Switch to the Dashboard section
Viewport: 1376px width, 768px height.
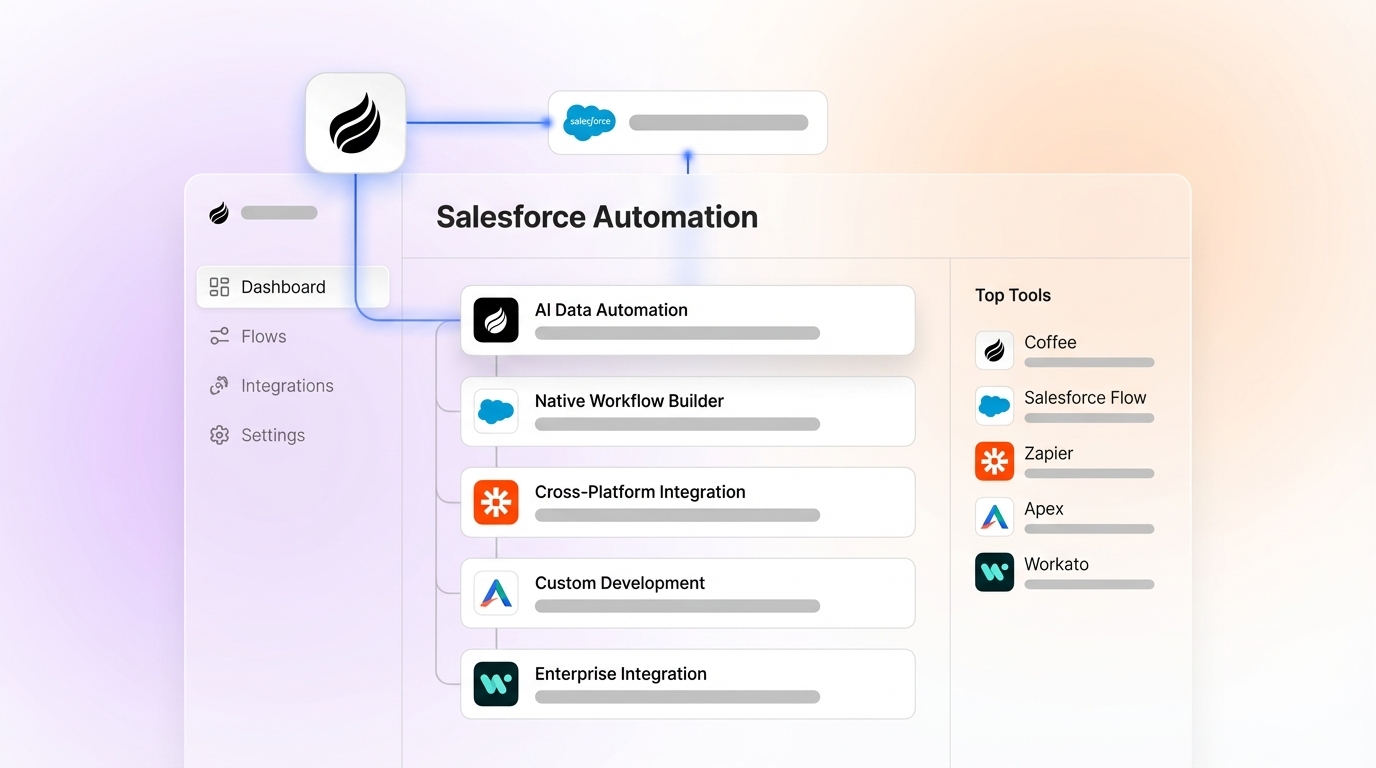click(x=283, y=287)
